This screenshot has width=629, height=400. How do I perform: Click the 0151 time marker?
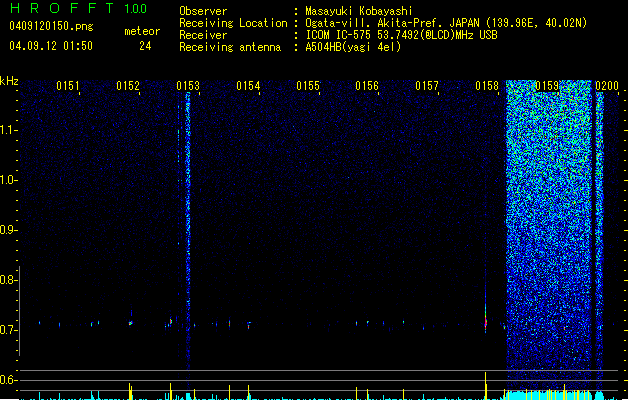tap(68, 86)
